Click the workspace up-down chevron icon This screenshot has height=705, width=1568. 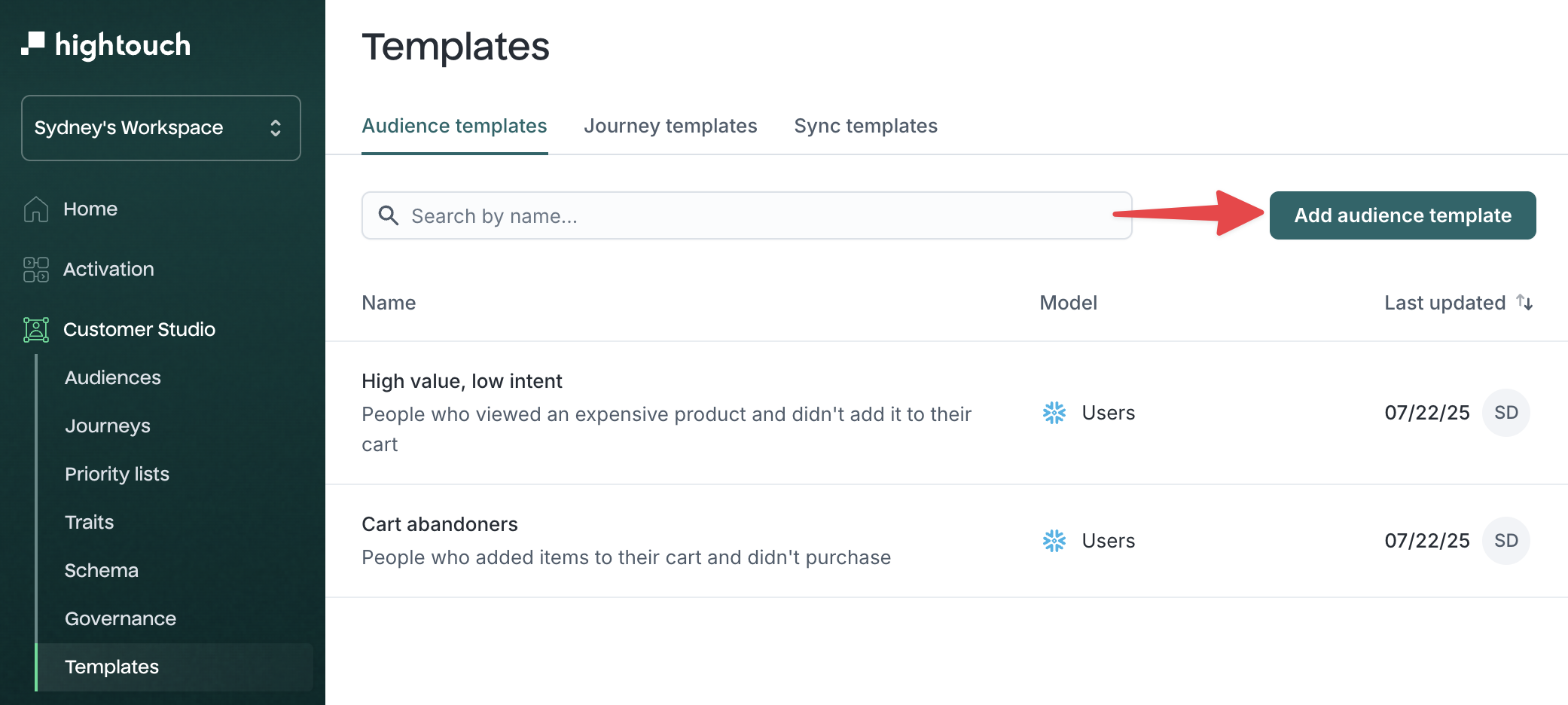[x=276, y=128]
